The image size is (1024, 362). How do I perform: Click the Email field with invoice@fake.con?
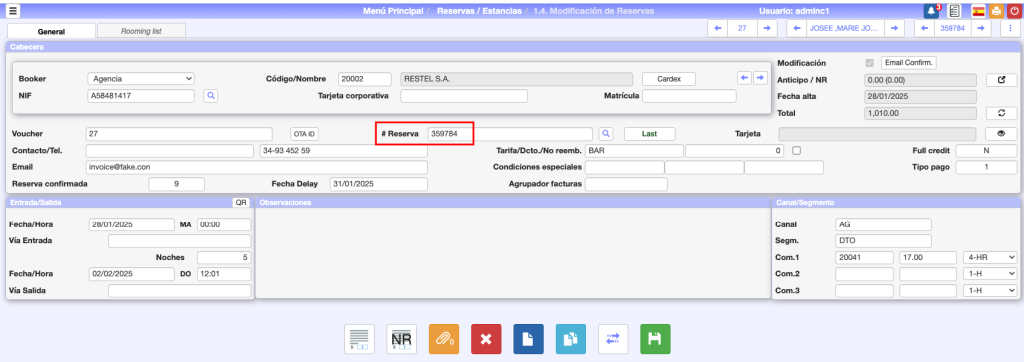pyautogui.click(x=257, y=167)
